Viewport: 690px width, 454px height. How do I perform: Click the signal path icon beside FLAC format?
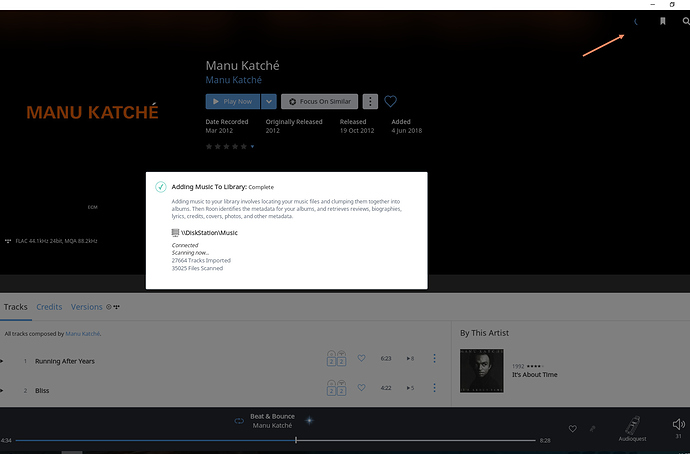tap(8, 241)
